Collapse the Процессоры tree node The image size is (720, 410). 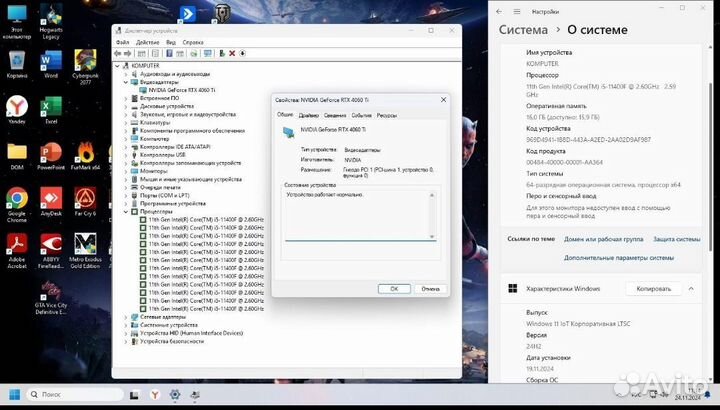pos(126,212)
